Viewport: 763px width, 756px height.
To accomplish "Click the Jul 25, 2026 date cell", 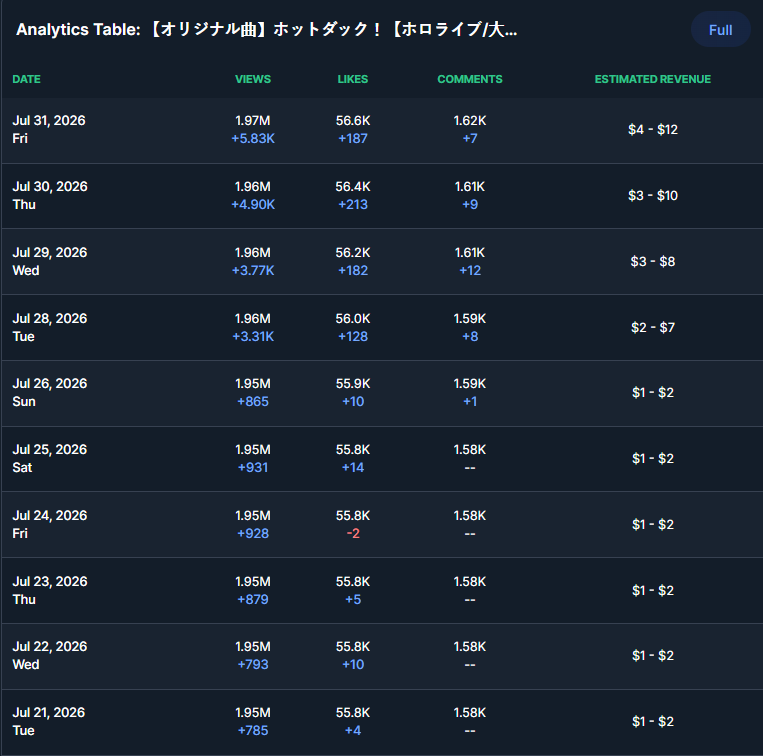I will pos(50,459).
